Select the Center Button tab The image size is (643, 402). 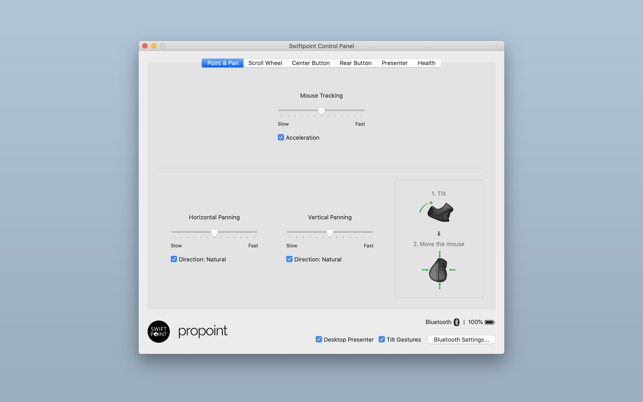point(310,63)
